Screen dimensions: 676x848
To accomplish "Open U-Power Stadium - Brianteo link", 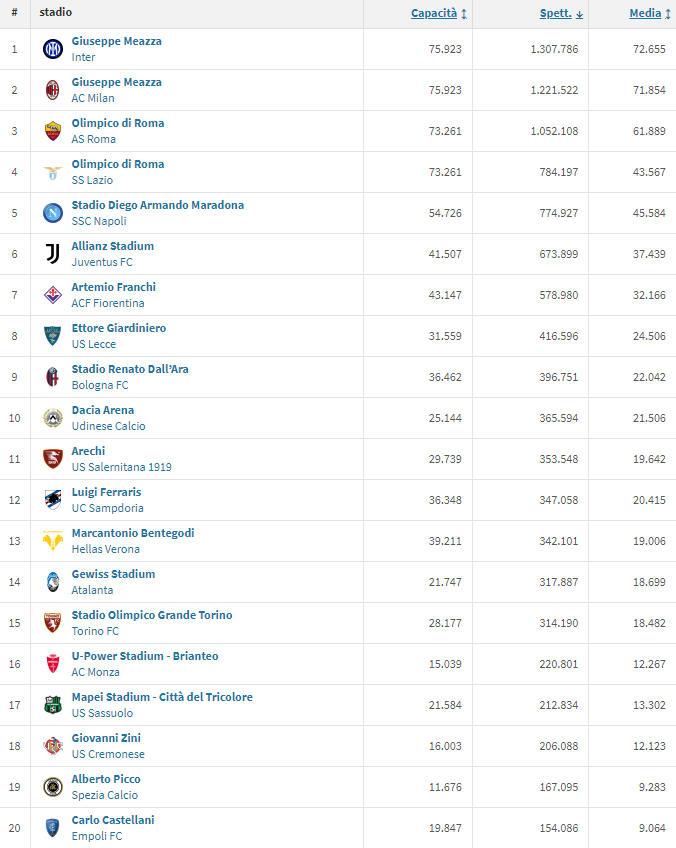I will [x=145, y=656].
